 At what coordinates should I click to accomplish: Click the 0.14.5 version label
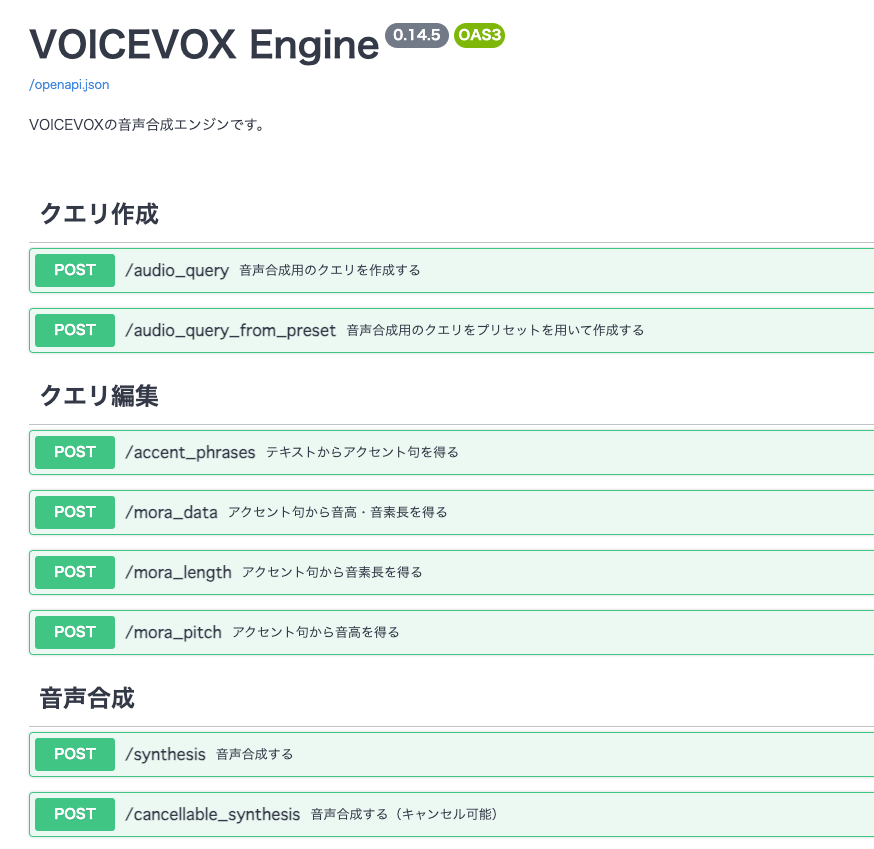click(x=415, y=36)
